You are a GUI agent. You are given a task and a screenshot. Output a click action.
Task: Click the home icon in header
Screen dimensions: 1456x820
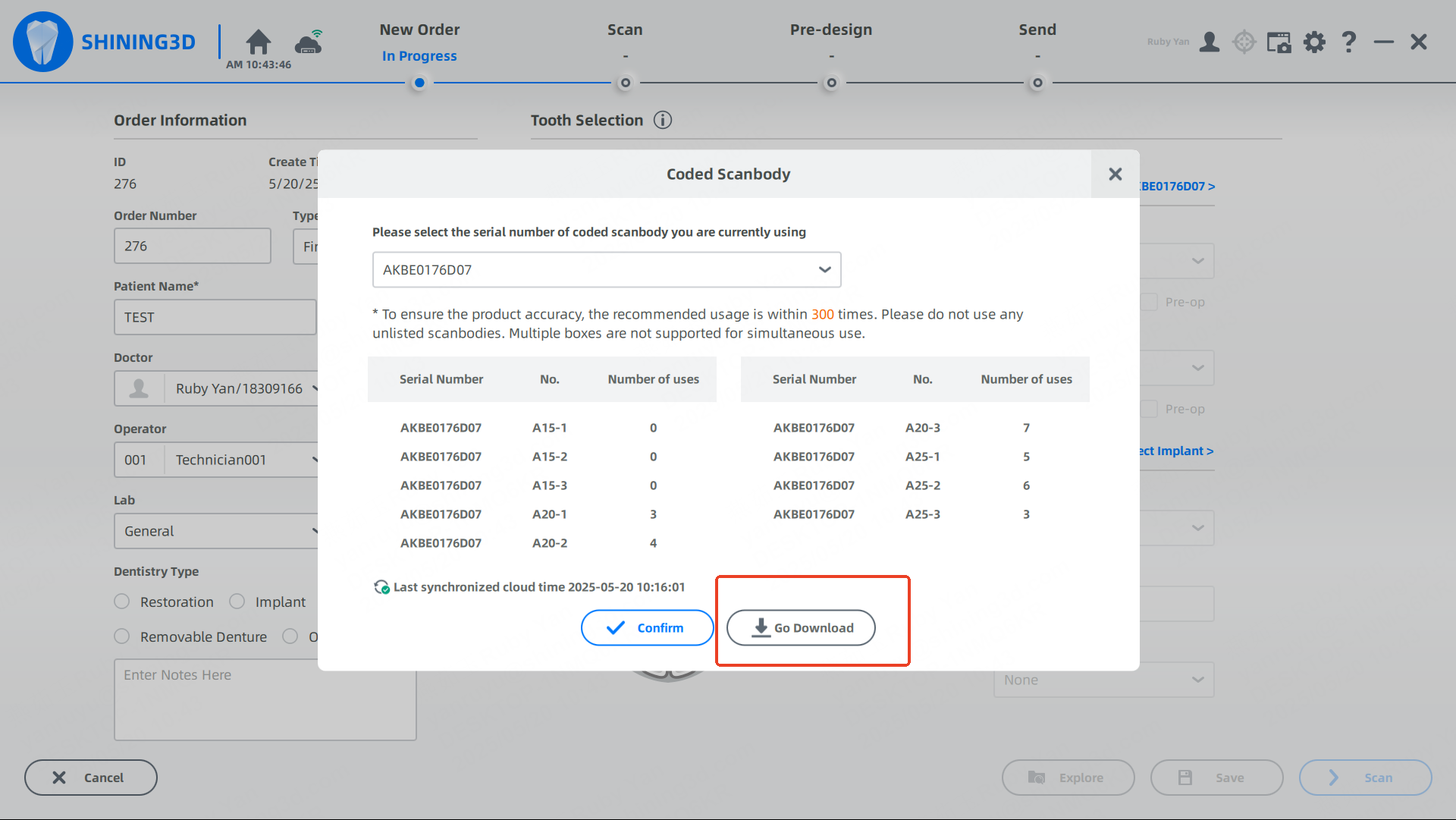click(259, 42)
